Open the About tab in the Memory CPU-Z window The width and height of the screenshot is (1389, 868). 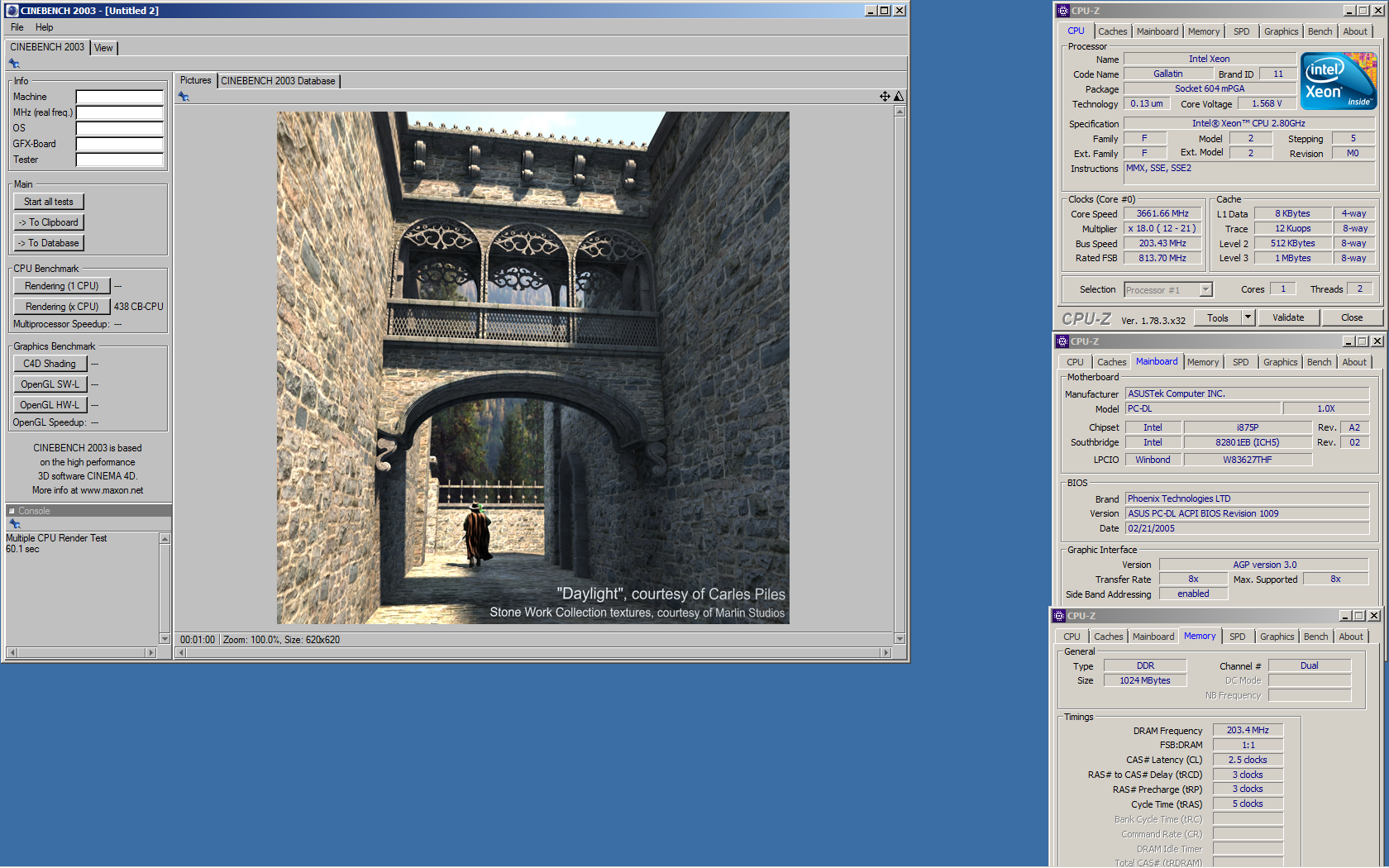point(1351,637)
